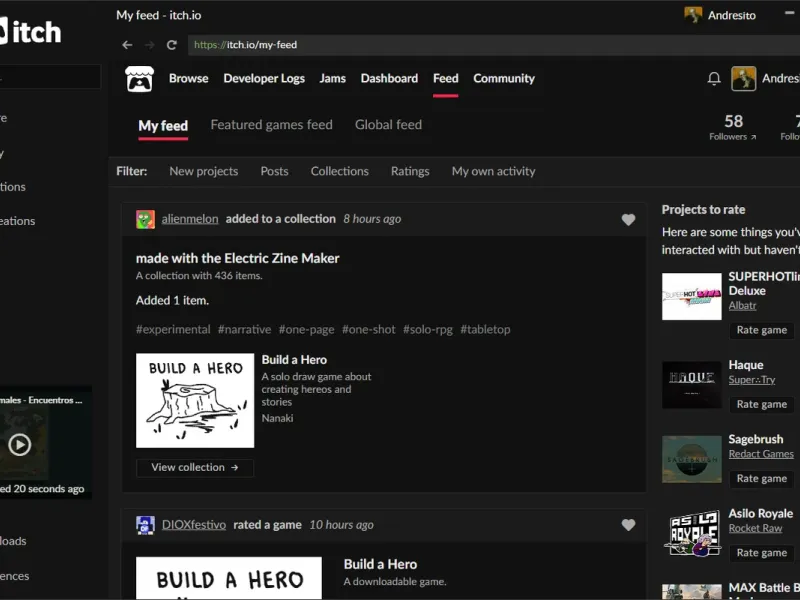Switch to the My feed tab
The image size is (800, 600).
pyautogui.click(x=163, y=126)
